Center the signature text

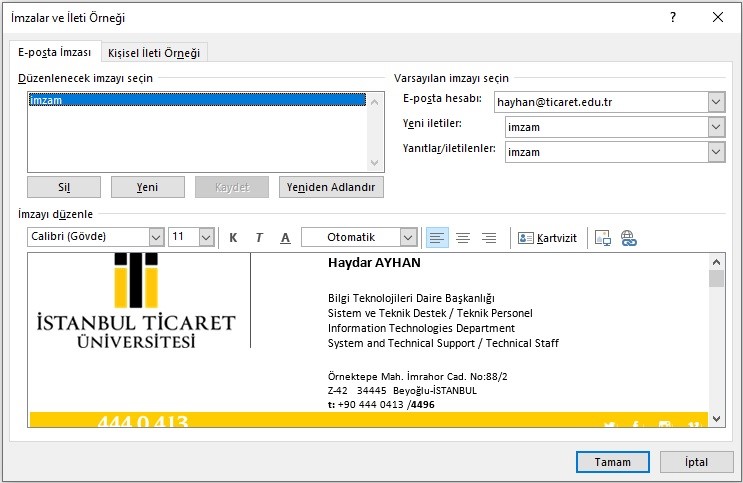(x=463, y=237)
